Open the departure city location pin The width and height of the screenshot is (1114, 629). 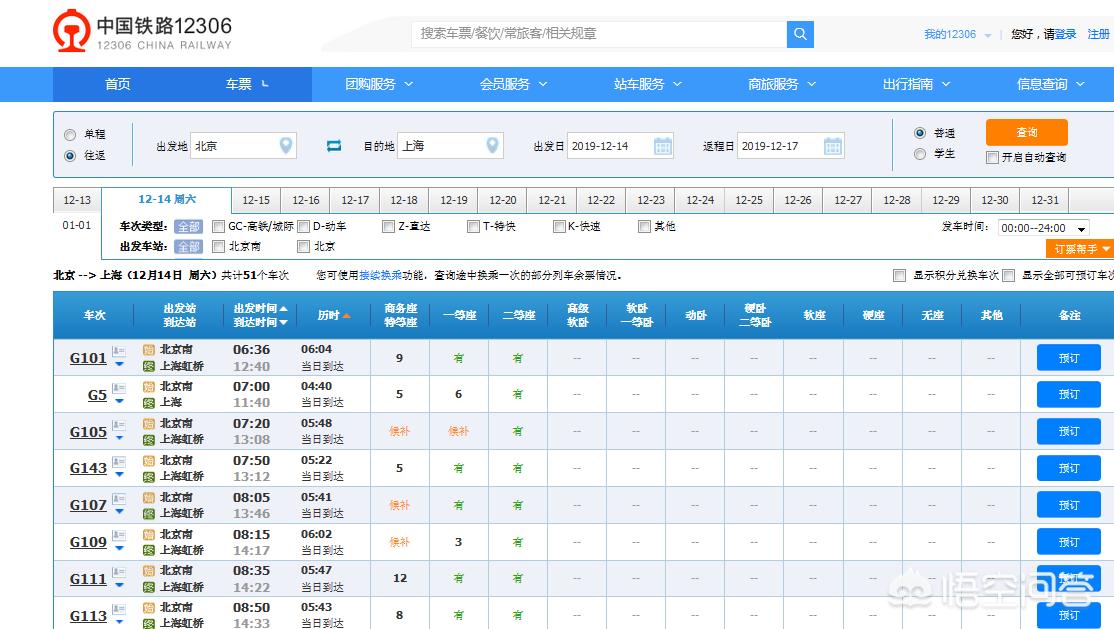(286, 146)
